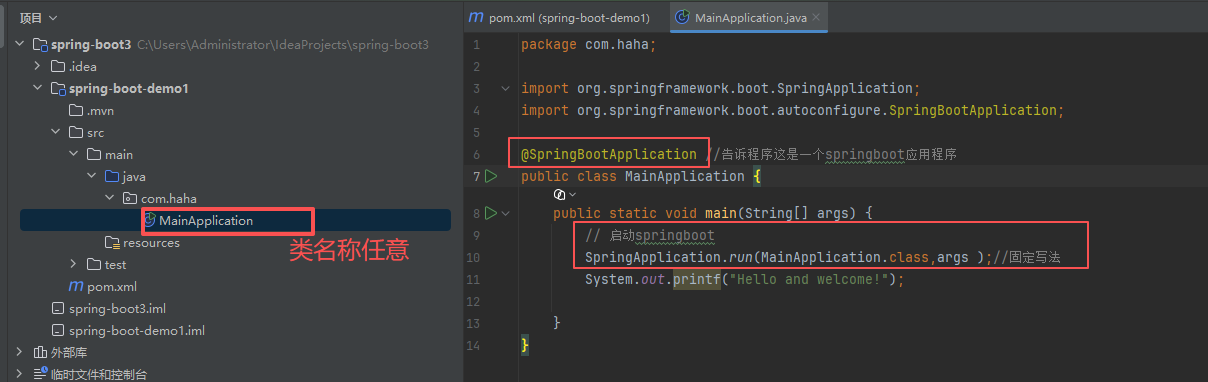
Task: Collapse the spring-boot-demo1 module chevron
Action: pyautogui.click(x=38, y=88)
